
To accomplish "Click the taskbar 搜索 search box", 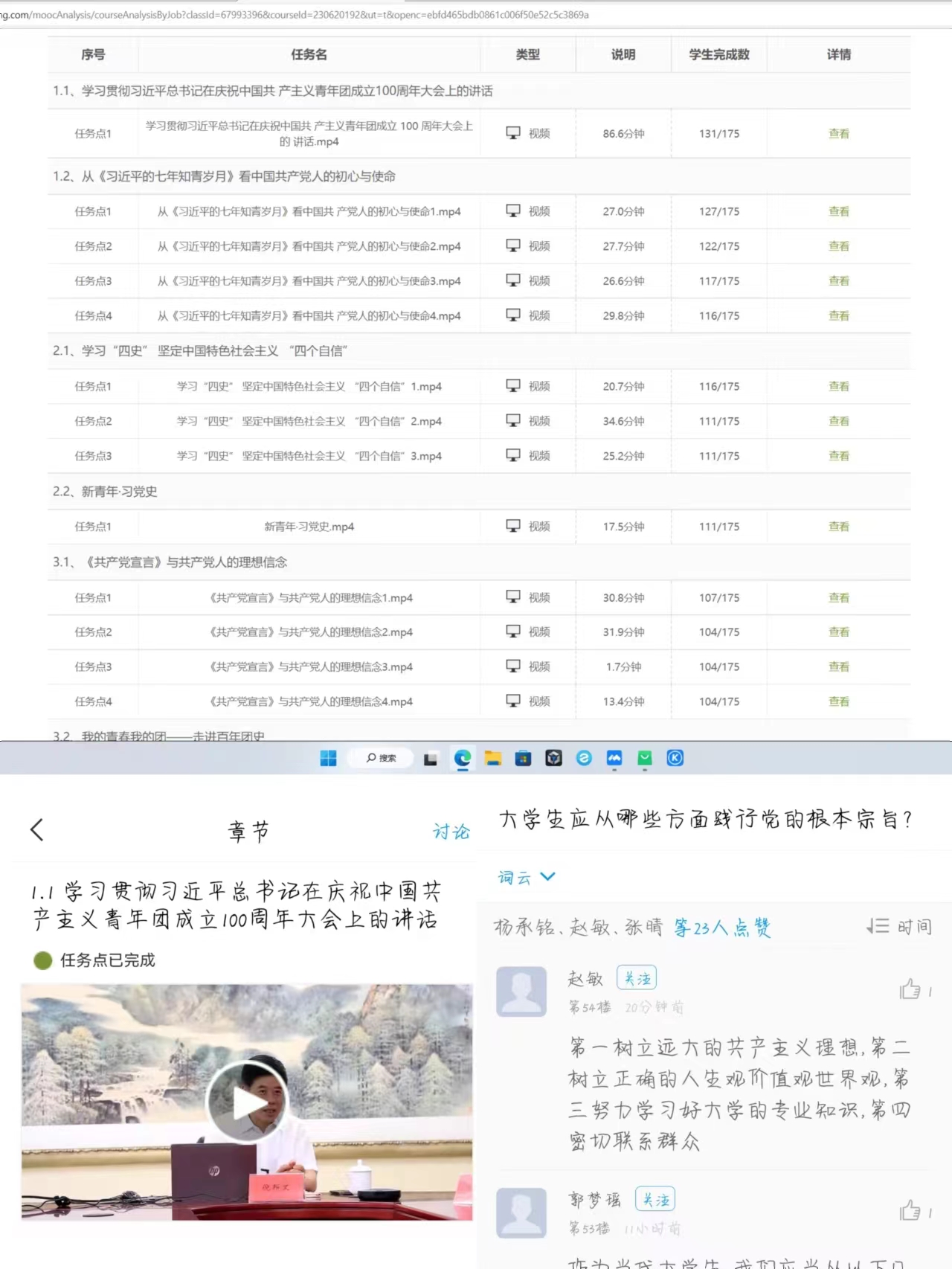I will point(381,758).
